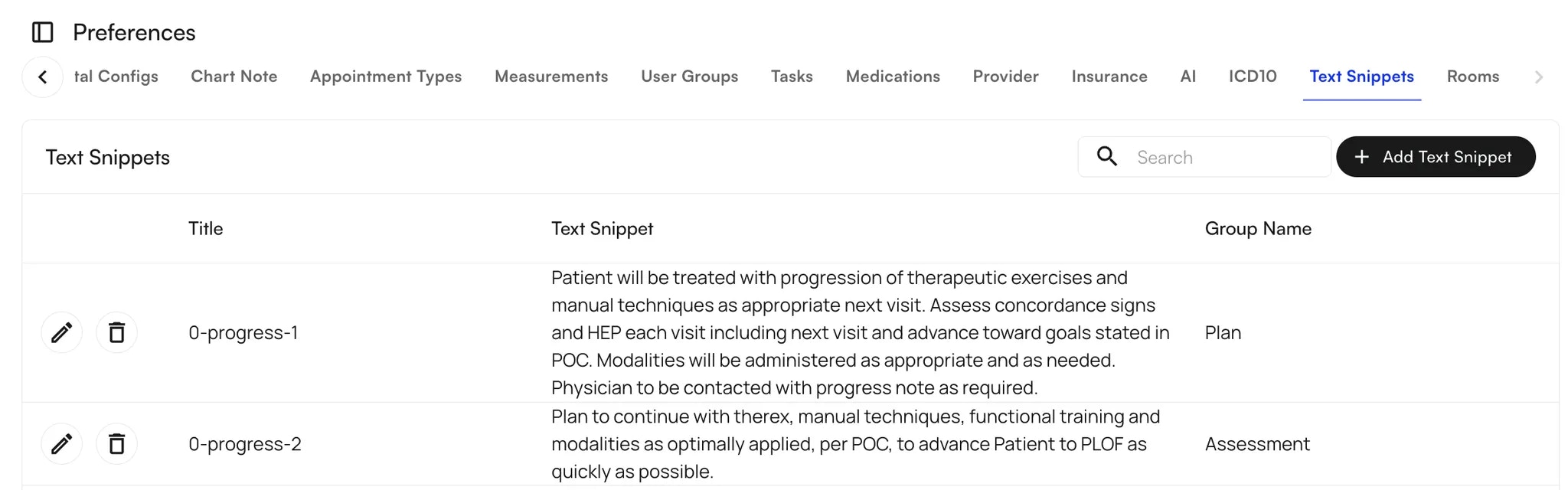Open the Medications tab
This screenshot has height=490, width=1568.
point(893,77)
